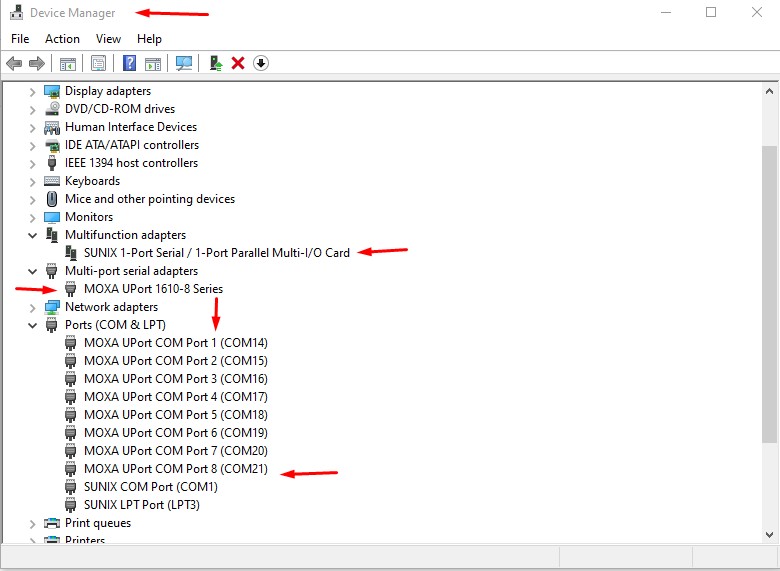
Task: Select Mice and other pointing devices label
Action: (x=150, y=199)
